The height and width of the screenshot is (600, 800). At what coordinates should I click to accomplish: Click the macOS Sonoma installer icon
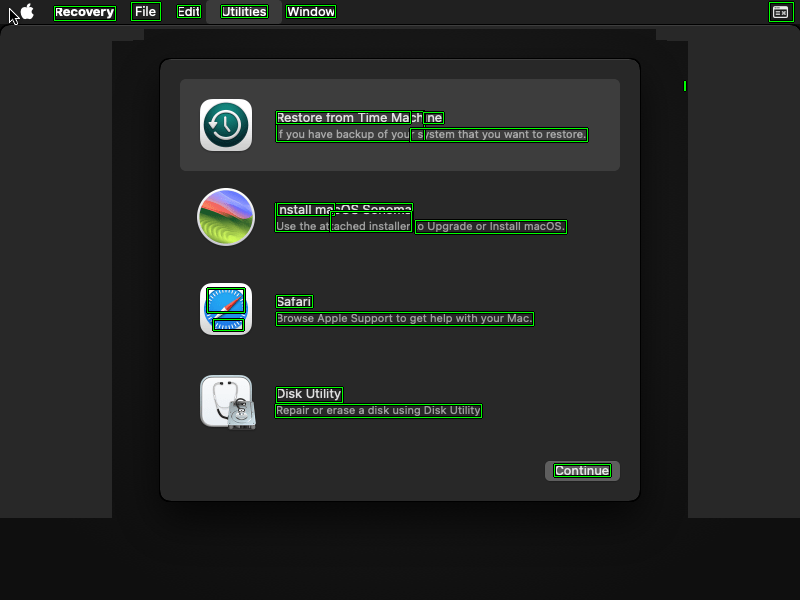tap(226, 217)
